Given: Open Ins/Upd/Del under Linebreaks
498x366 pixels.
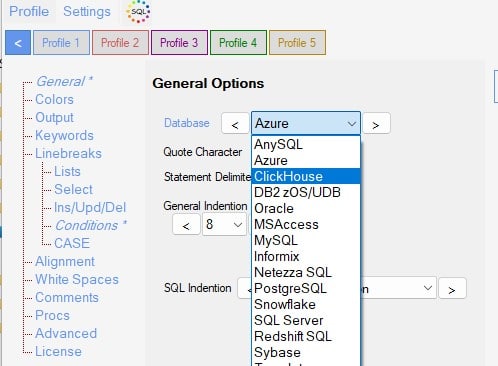Looking at the screenshot, I should pyautogui.click(x=90, y=207).
